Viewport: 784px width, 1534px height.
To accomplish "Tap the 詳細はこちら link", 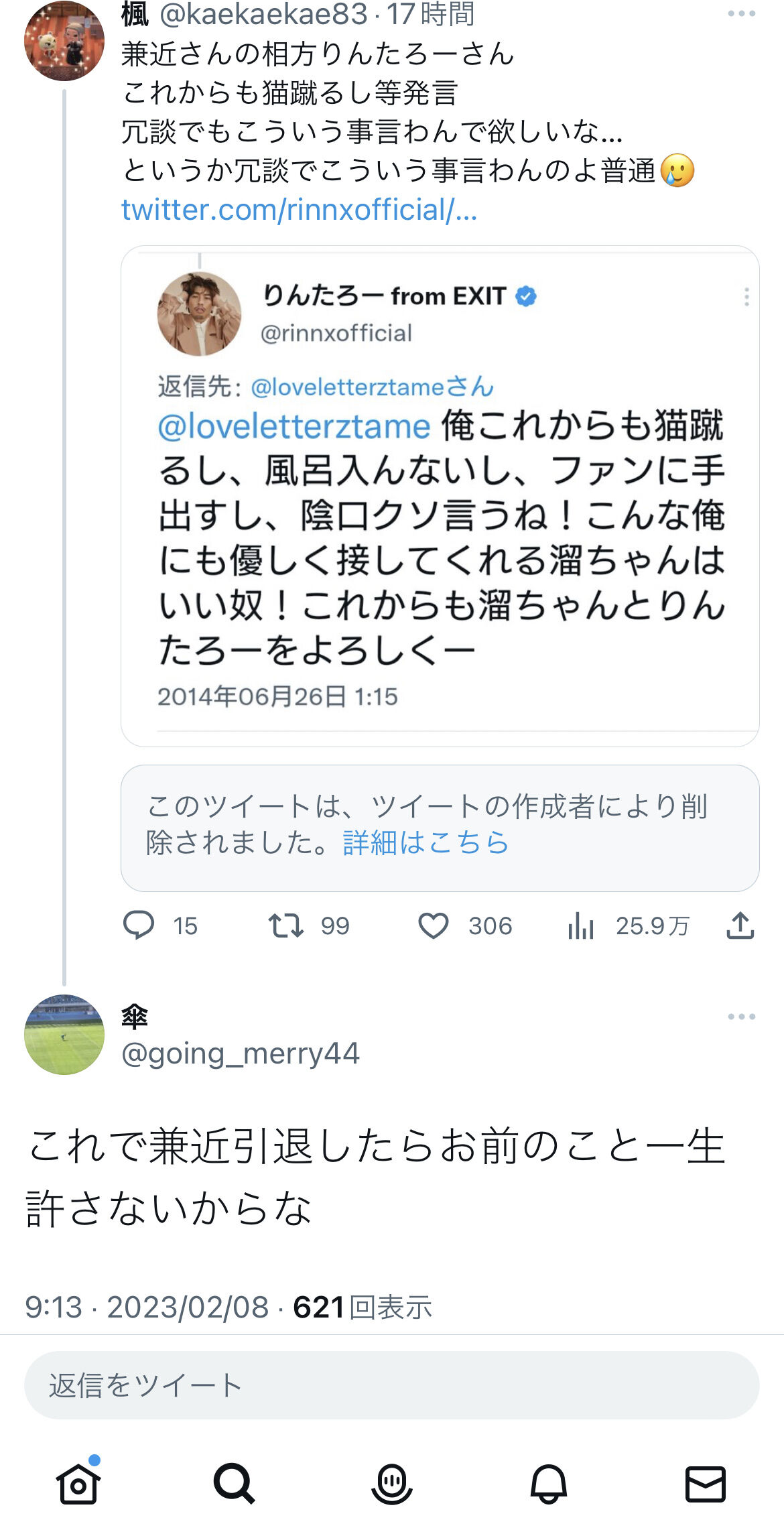I will tap(426, 842).
